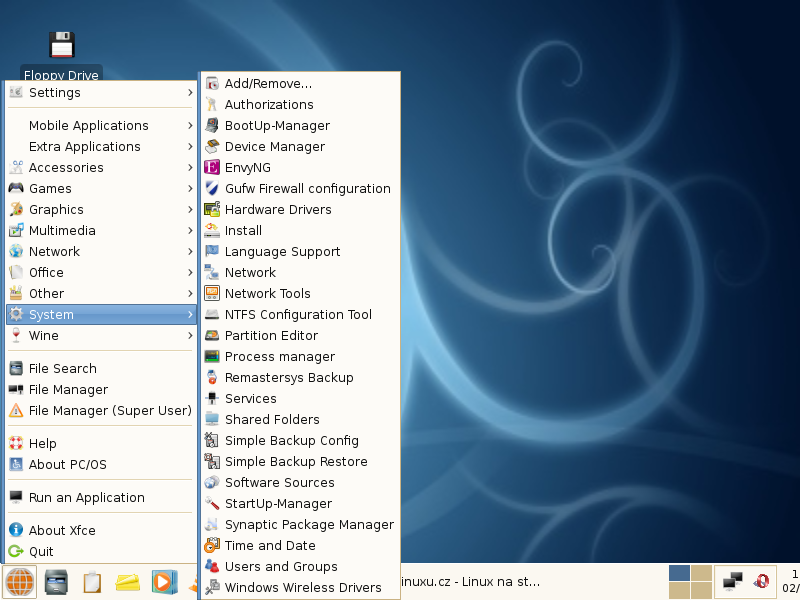Viewport: 800px width, 600px height.
Task: Click the Quit green arrow icon
Action: 16,551
